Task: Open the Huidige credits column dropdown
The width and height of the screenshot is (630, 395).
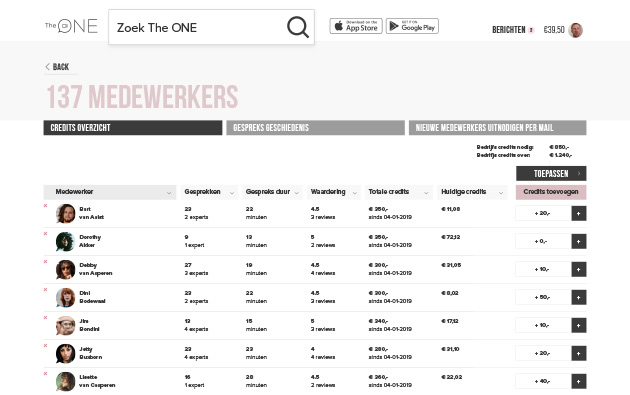Action: point(501,193)
